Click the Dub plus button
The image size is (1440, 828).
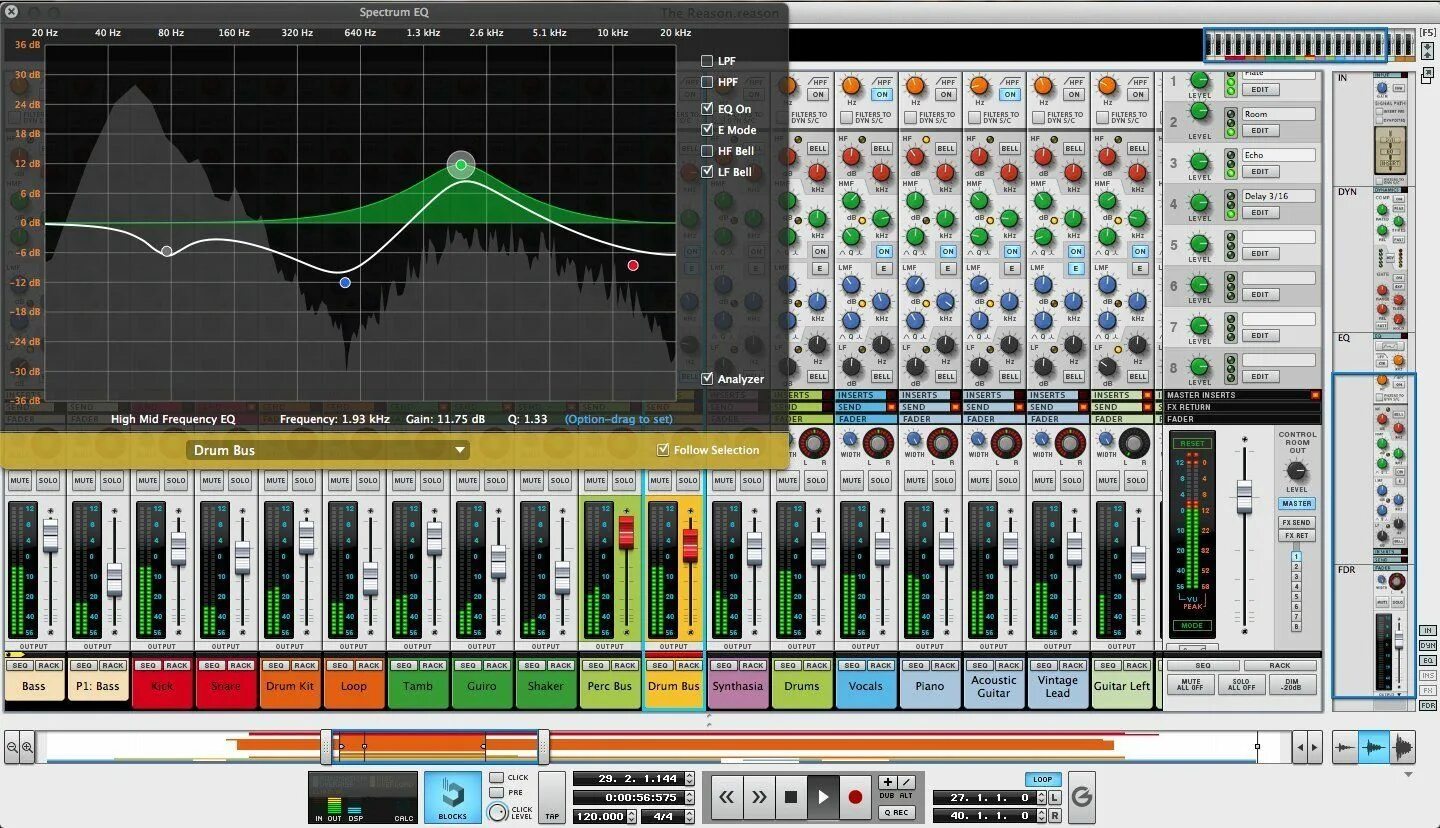pos(888,782)
